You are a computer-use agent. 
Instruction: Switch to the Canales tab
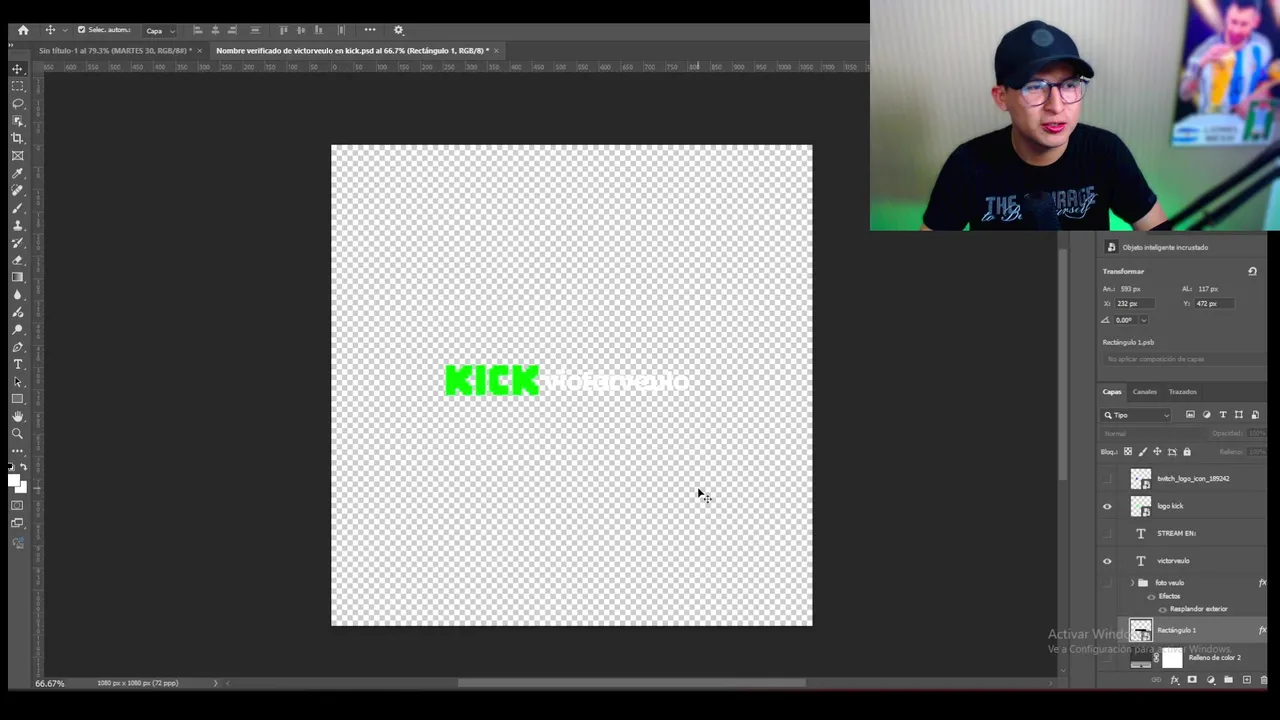1144,392
